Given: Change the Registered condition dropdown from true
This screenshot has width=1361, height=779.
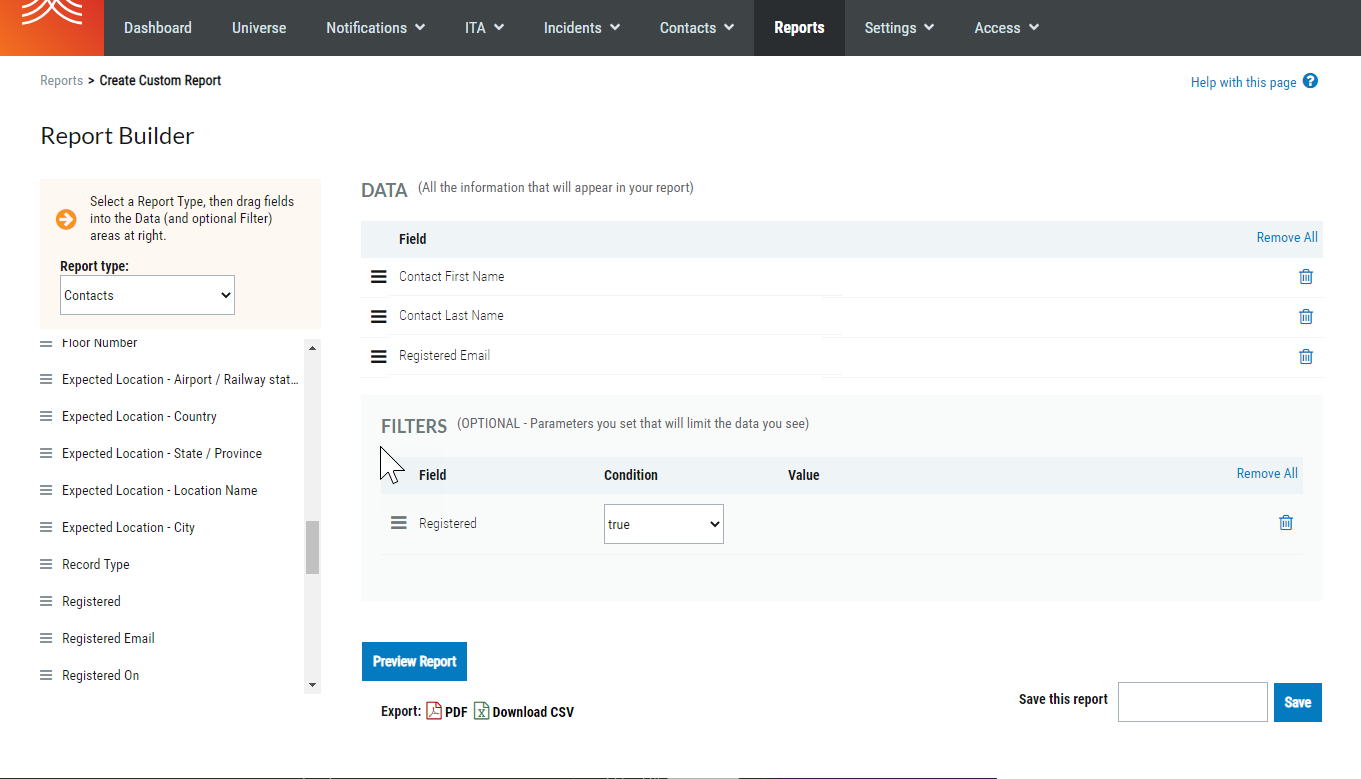Looking at the screenshot, I should tap(663, 523).
